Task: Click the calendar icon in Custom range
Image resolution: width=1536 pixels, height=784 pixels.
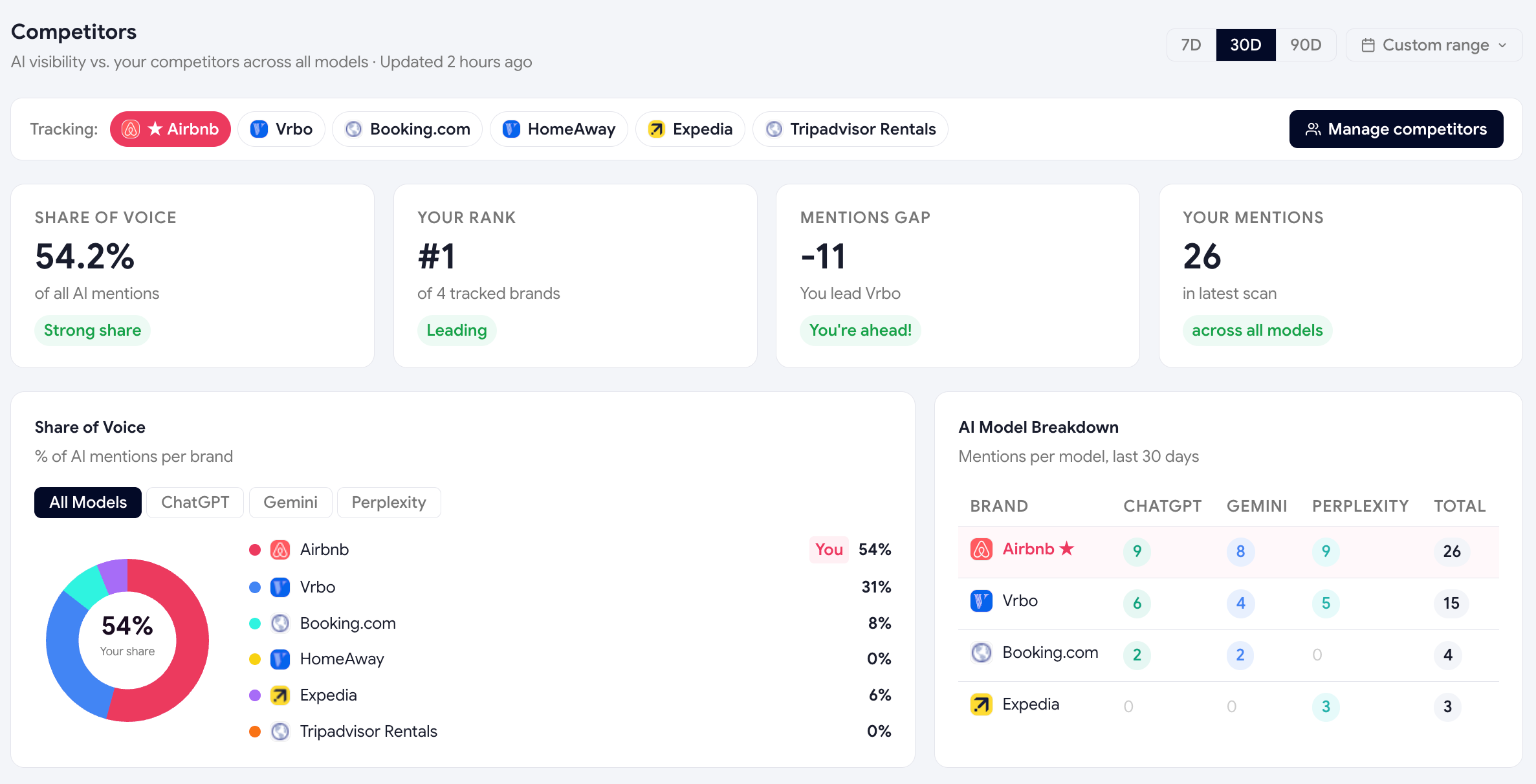Action: (x=1368, y=45)
